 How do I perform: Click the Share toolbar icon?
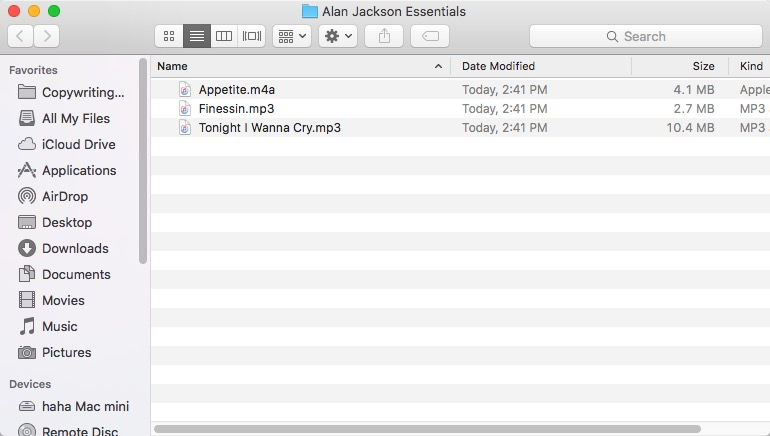click(x=384, y=36)
